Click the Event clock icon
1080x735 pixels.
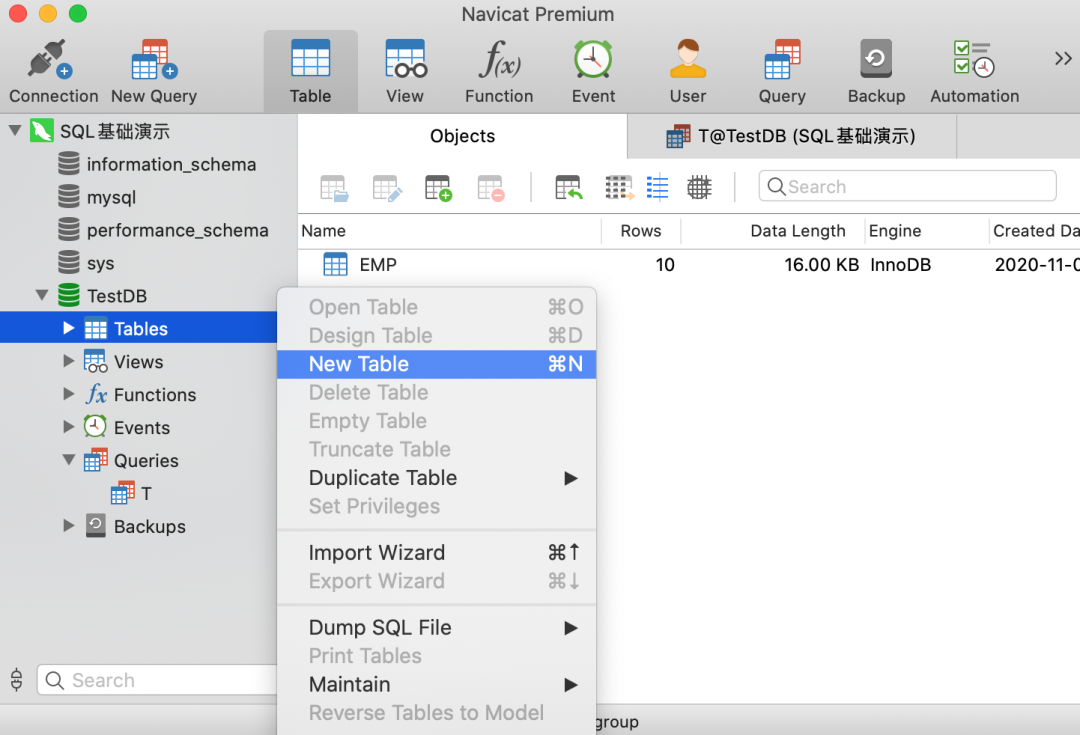[593, 70]
